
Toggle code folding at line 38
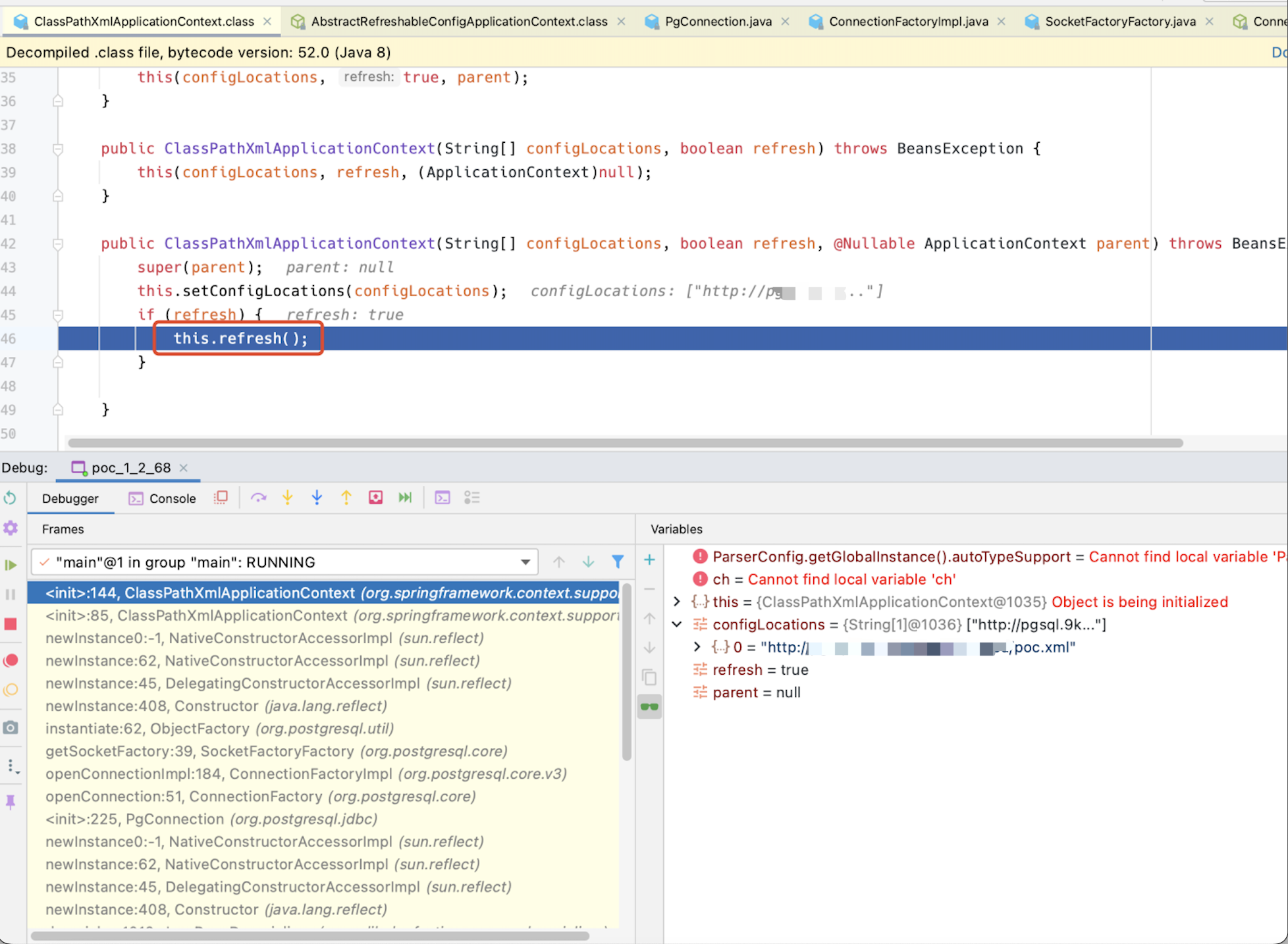(x=58, y=149)
